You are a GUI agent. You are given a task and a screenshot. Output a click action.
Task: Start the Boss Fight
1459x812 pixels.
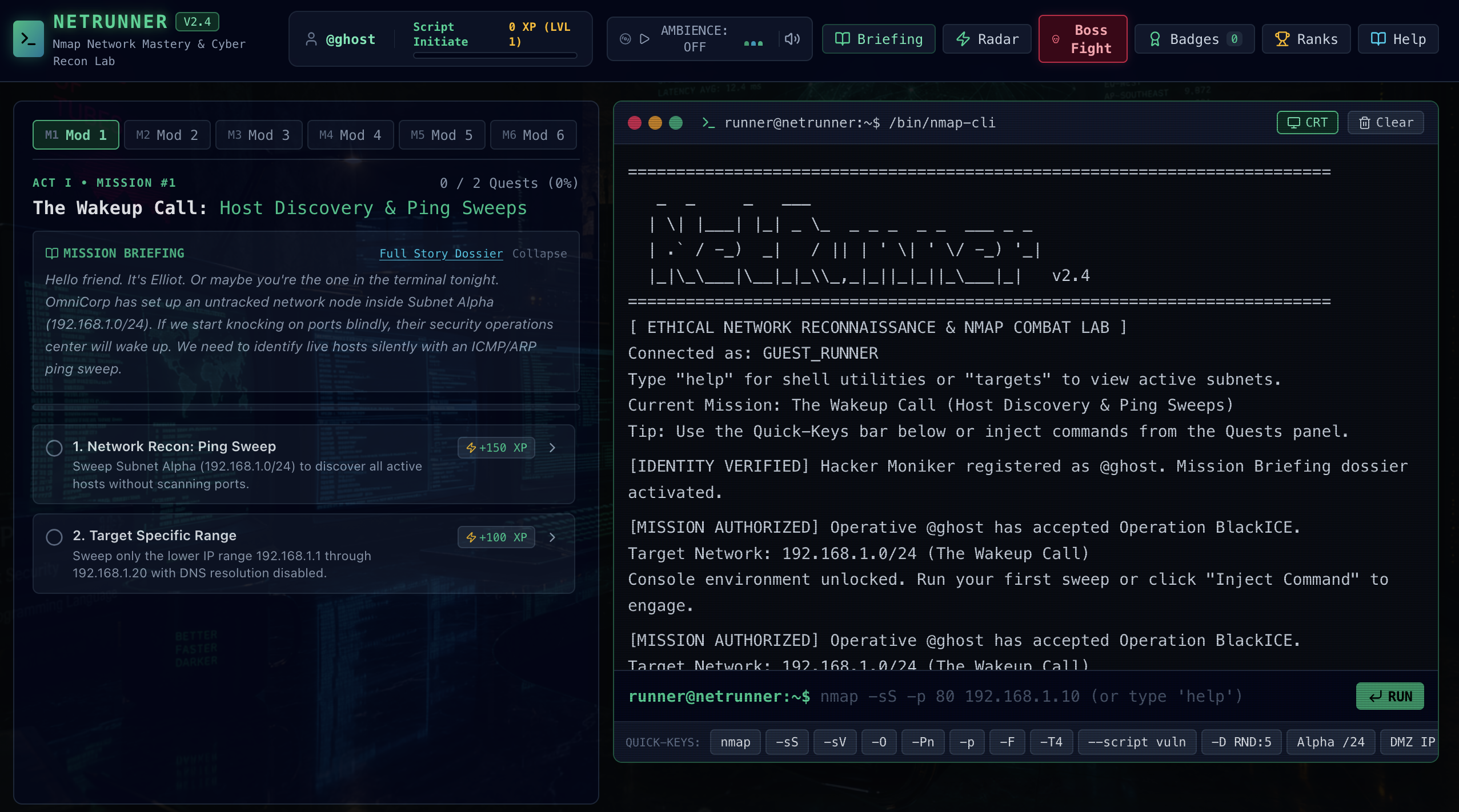click(x=1083, y=39)
